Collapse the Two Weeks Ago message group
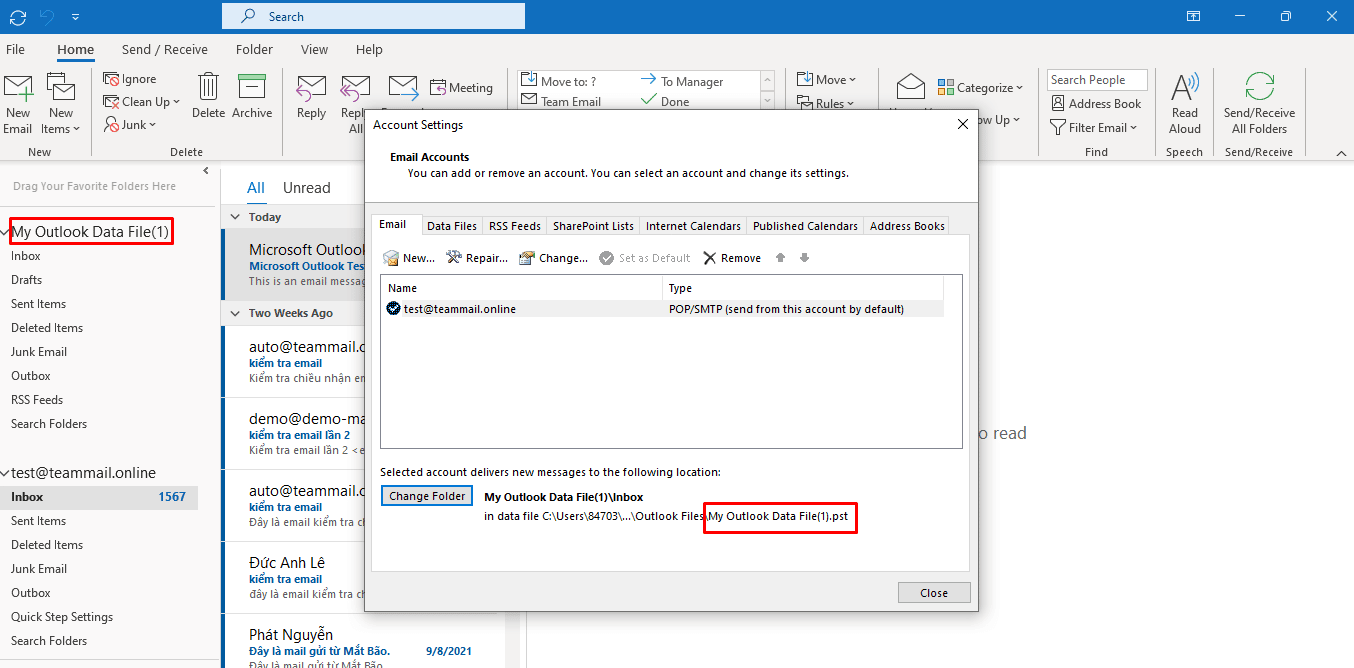 [x=235, y=313]
